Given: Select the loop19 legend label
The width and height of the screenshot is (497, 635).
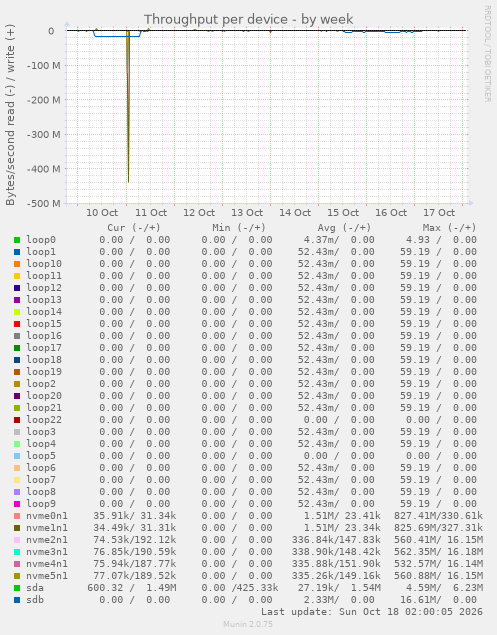Looking at the screenshot, I should tap(44, 372).
